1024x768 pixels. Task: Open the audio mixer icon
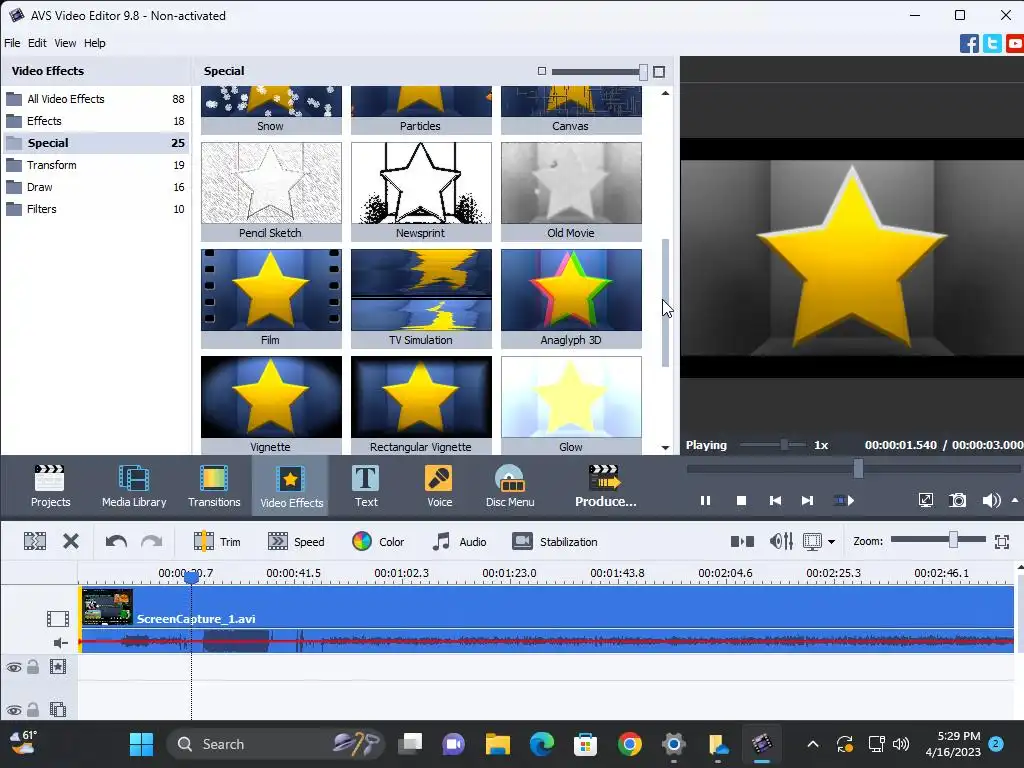(781, 541)
